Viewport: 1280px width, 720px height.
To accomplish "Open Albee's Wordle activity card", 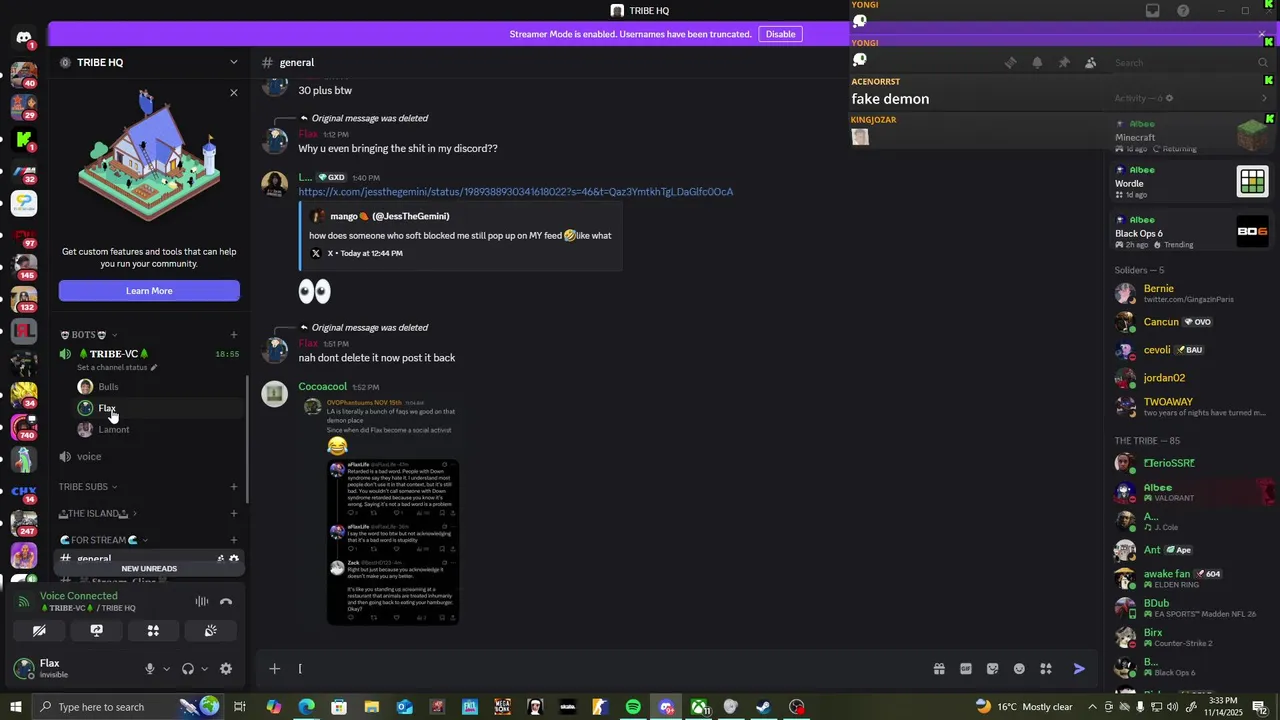I will click(1191, 182).
